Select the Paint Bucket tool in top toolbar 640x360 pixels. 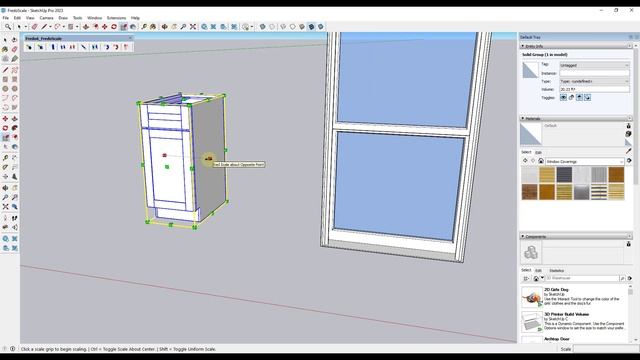(x=153, y=27)
